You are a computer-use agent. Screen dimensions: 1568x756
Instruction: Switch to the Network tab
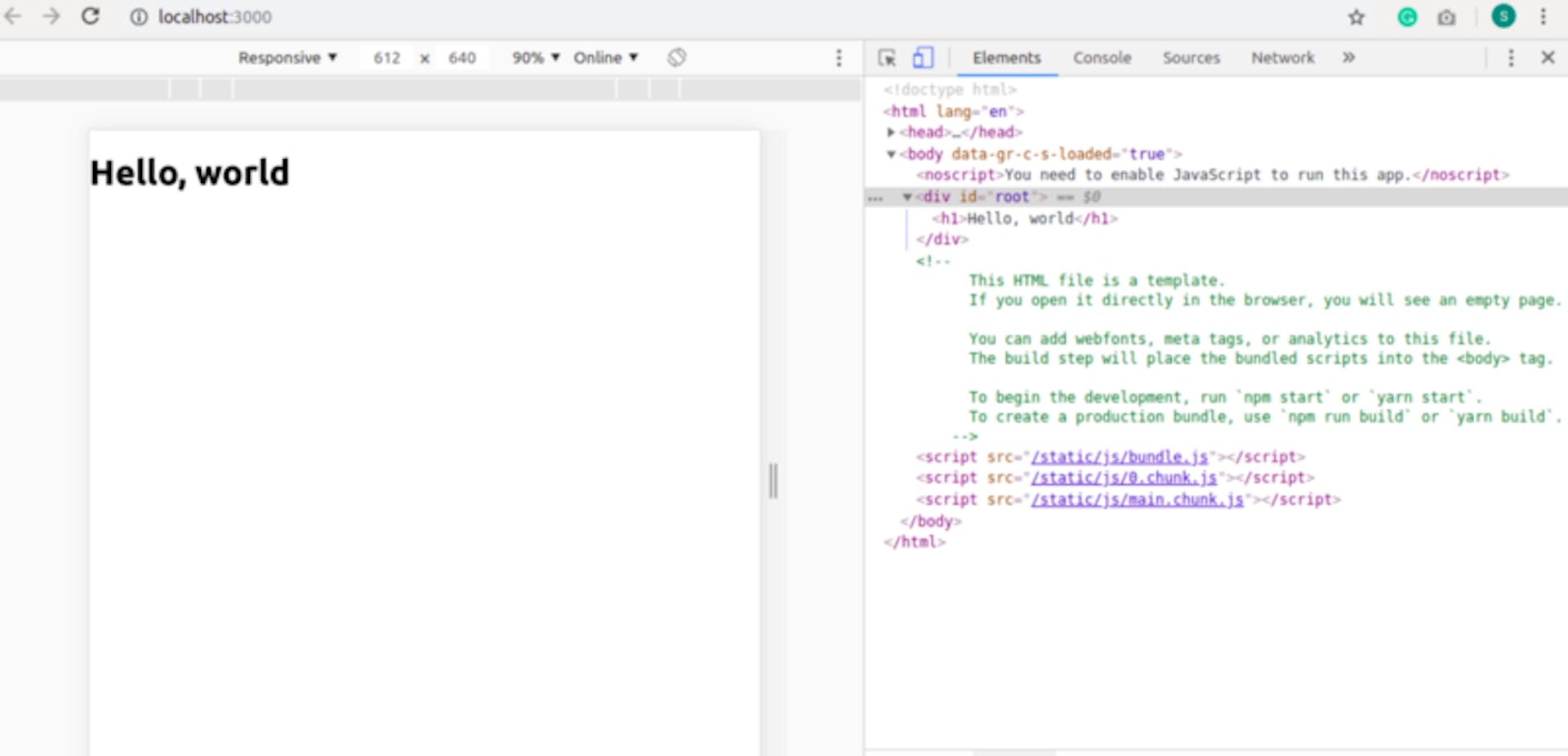click(1283, 58)
